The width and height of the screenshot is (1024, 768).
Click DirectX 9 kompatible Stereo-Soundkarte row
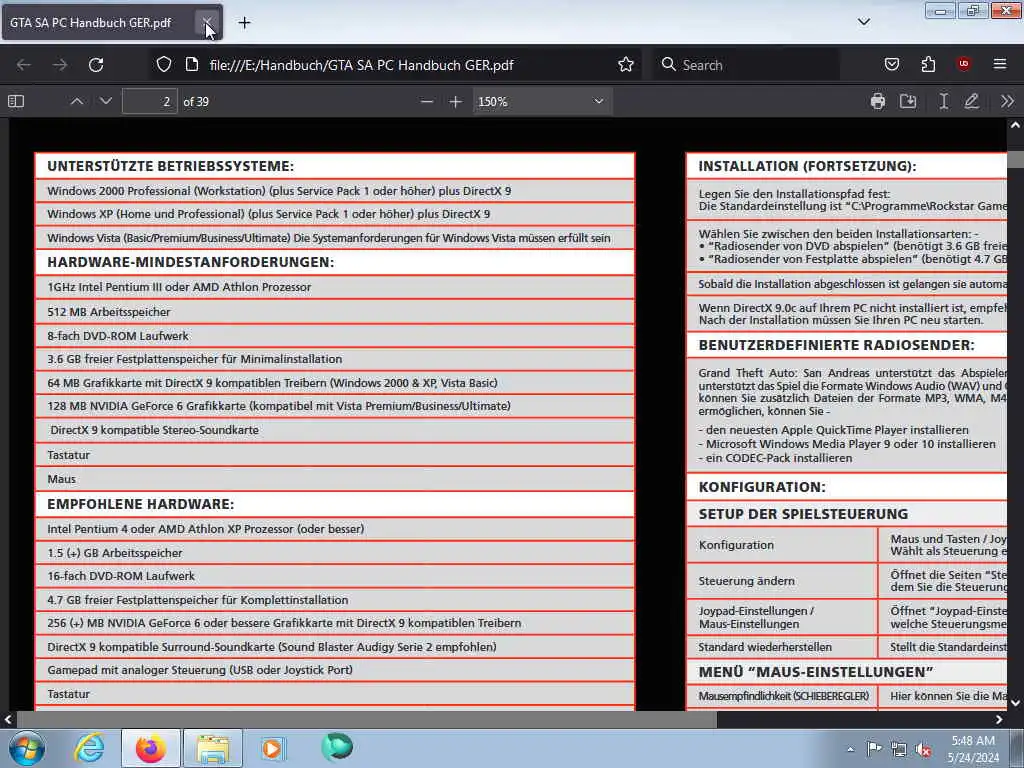coord(334,430)
